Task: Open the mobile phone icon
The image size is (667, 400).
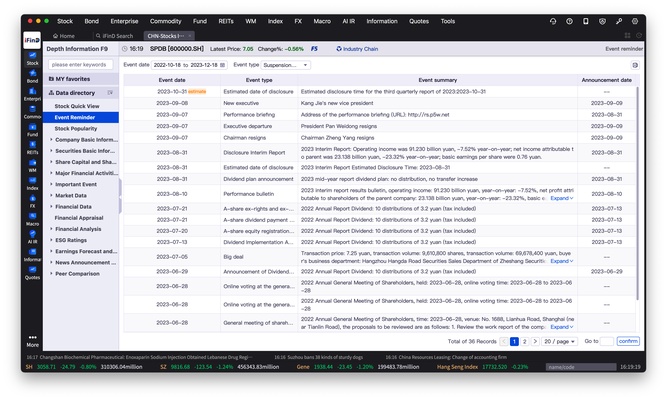Action: [x=586, y=21]
